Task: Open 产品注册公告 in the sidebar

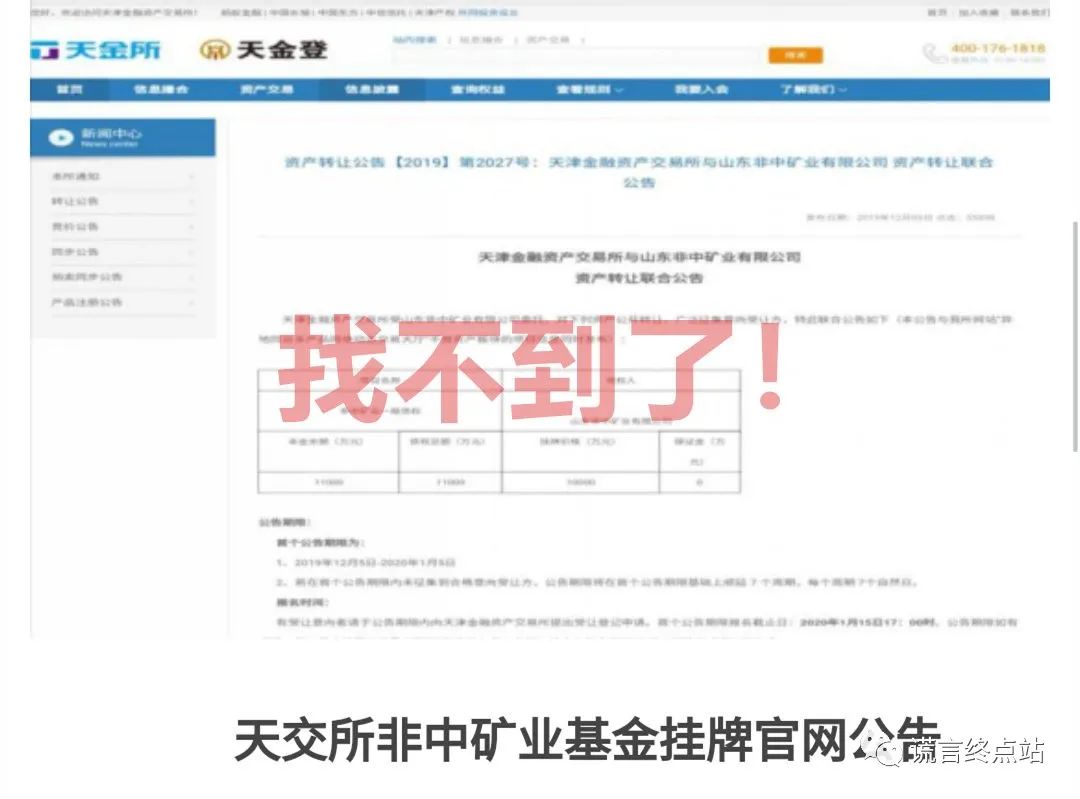Action: (x=87, y=302)
